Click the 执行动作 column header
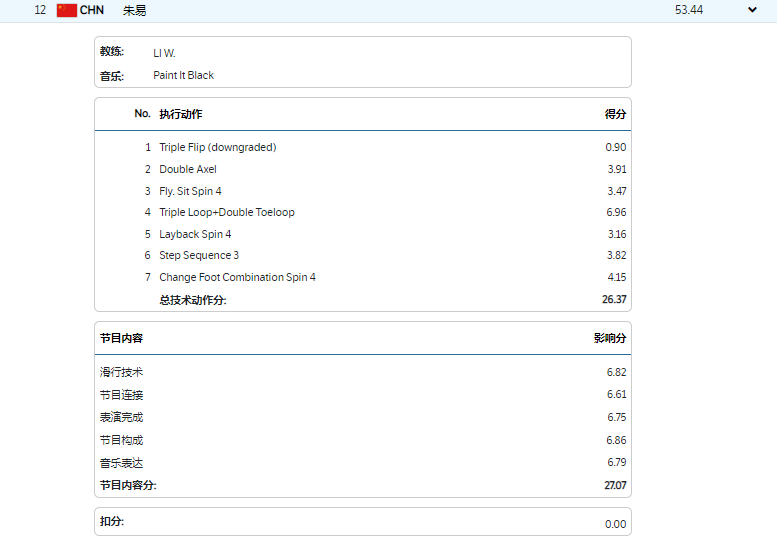This screenshot has height=537, width=778. click(x=181, y=114)
